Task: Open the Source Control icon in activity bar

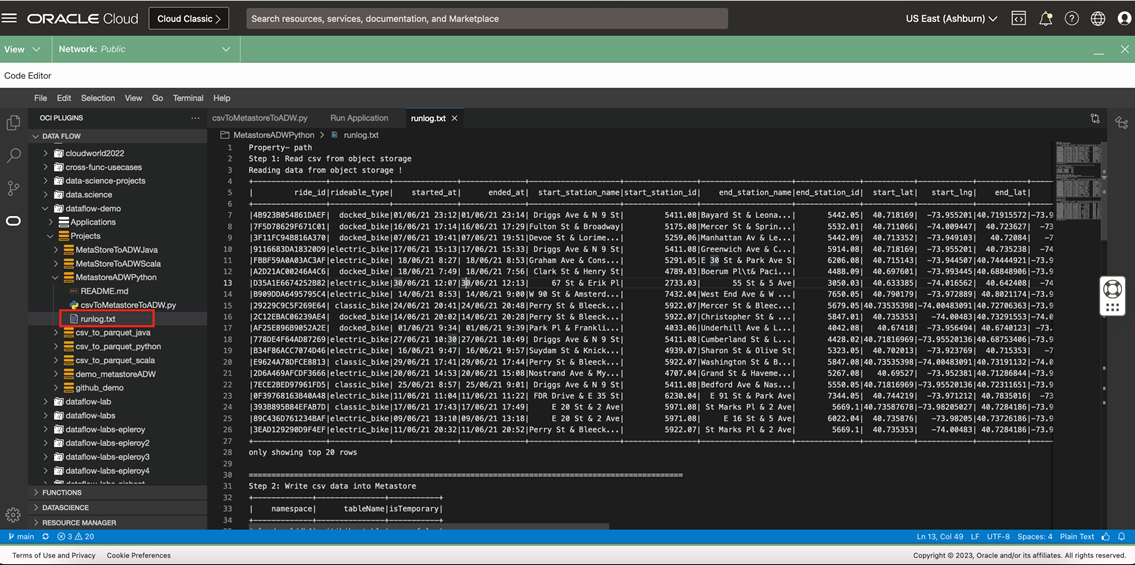Action: (13, 188)
